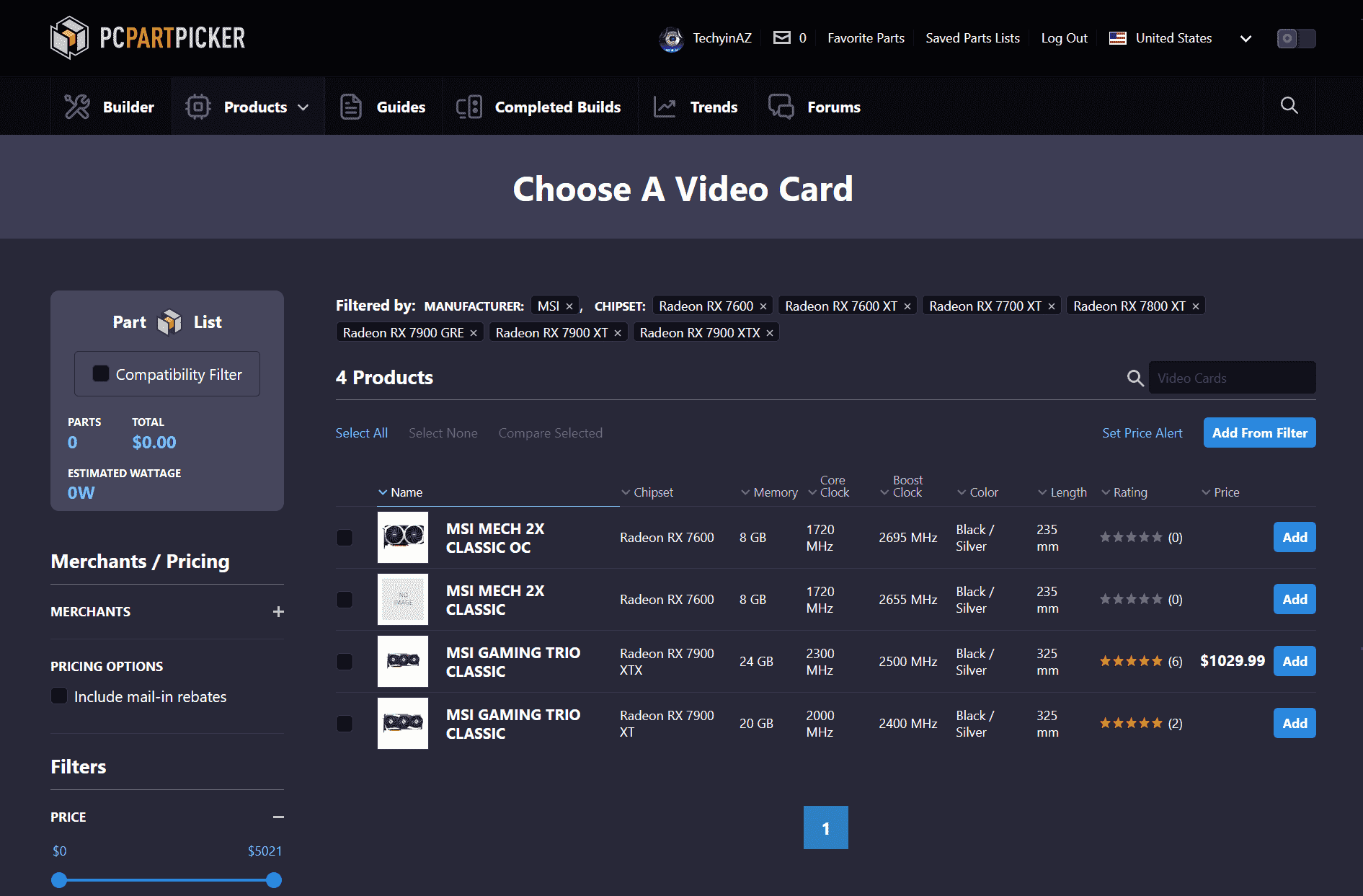
Task: Open site search magnifier in navbar
Action: tap(1289, 106)
